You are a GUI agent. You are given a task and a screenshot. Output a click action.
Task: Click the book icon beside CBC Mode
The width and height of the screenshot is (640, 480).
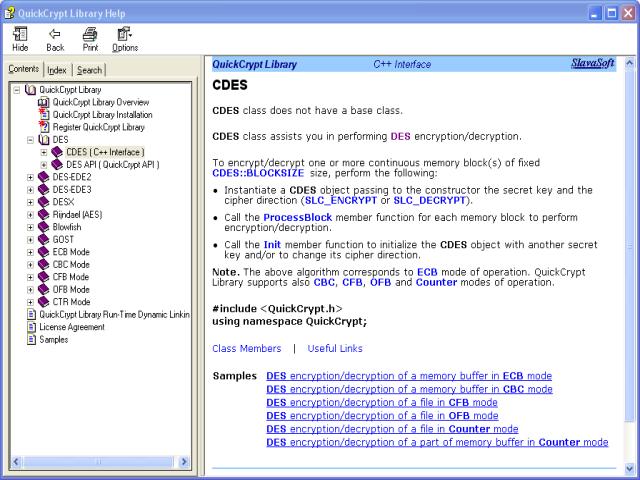pos(44,264)
